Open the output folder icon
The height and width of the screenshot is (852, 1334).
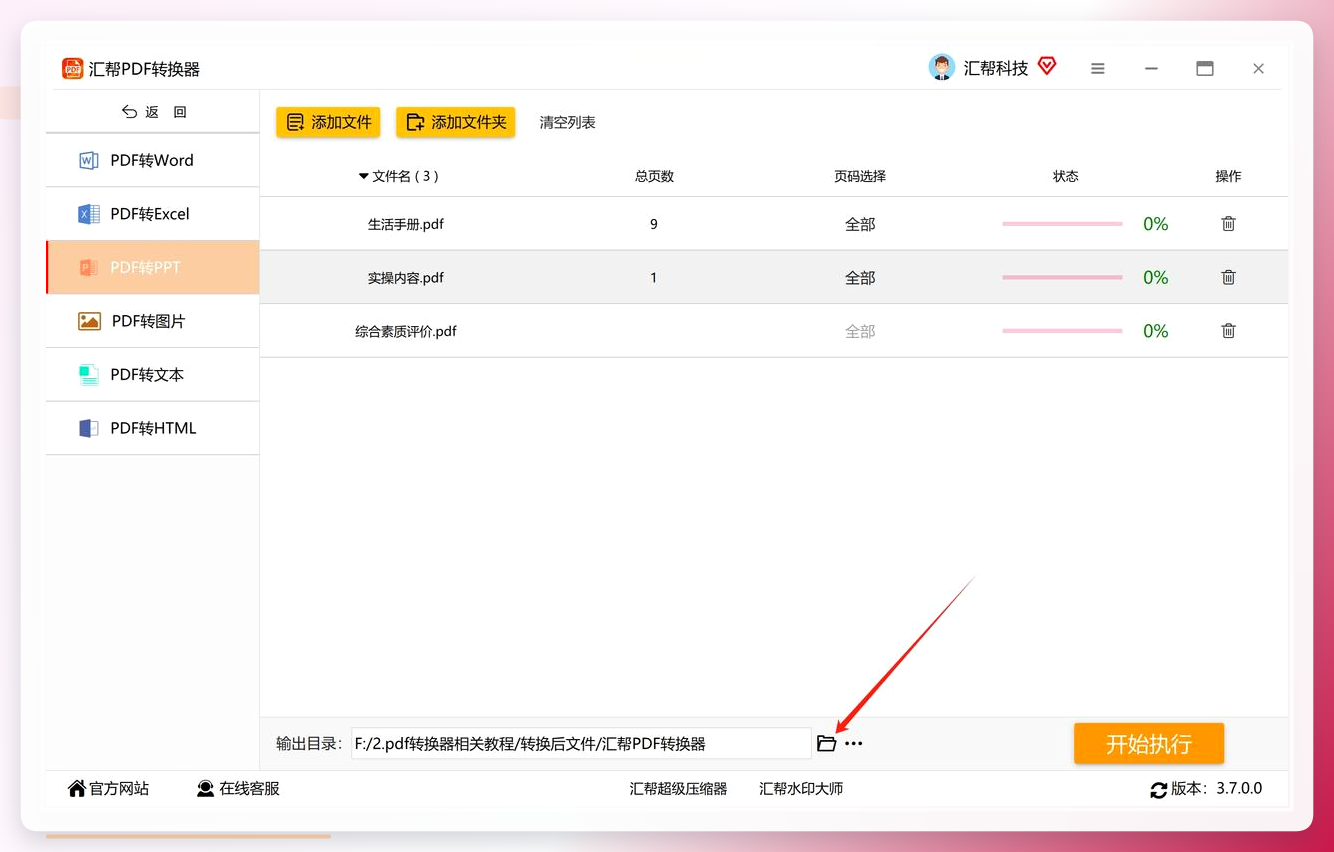[x=826, y=743]
